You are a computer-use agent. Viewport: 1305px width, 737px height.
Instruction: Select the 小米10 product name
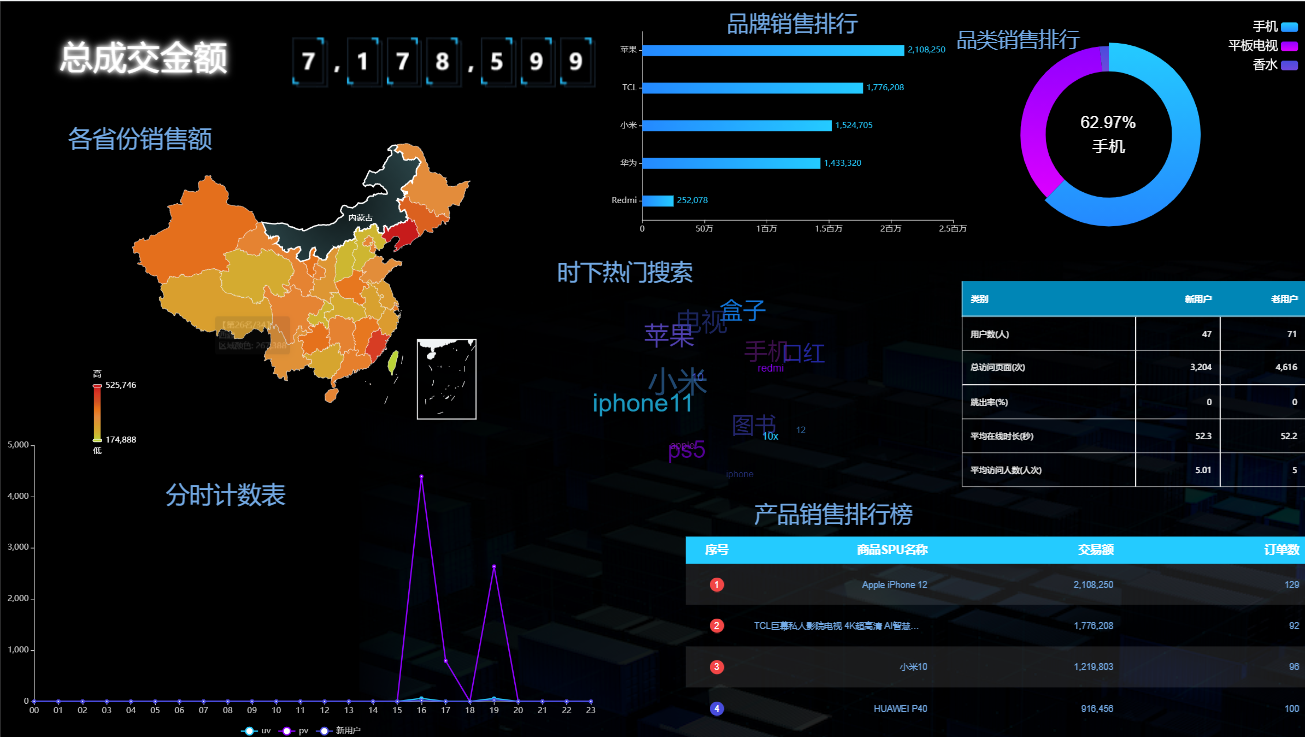[913, 667]
